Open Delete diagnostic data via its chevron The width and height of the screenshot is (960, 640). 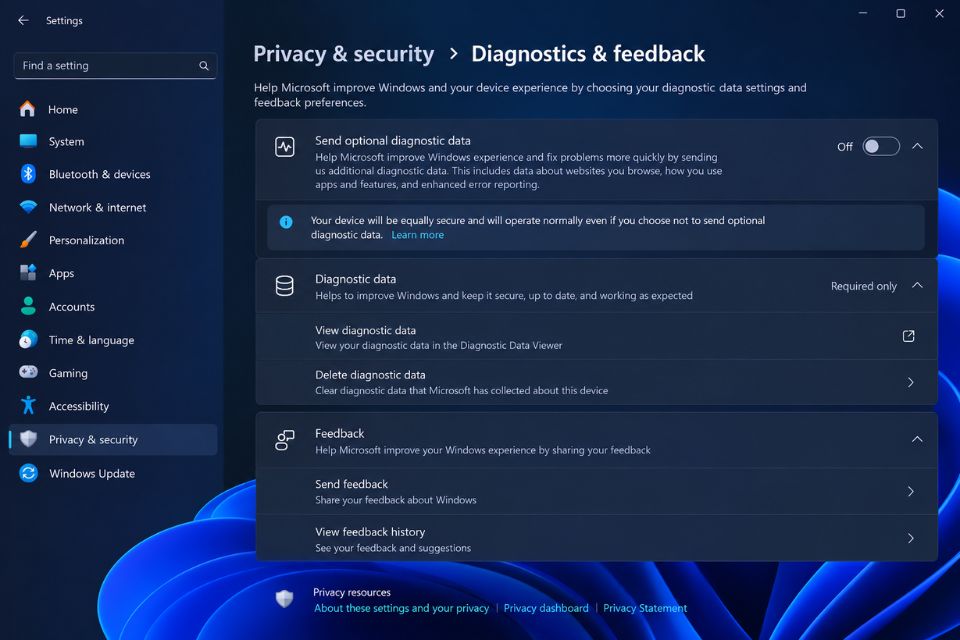(911, 382)
